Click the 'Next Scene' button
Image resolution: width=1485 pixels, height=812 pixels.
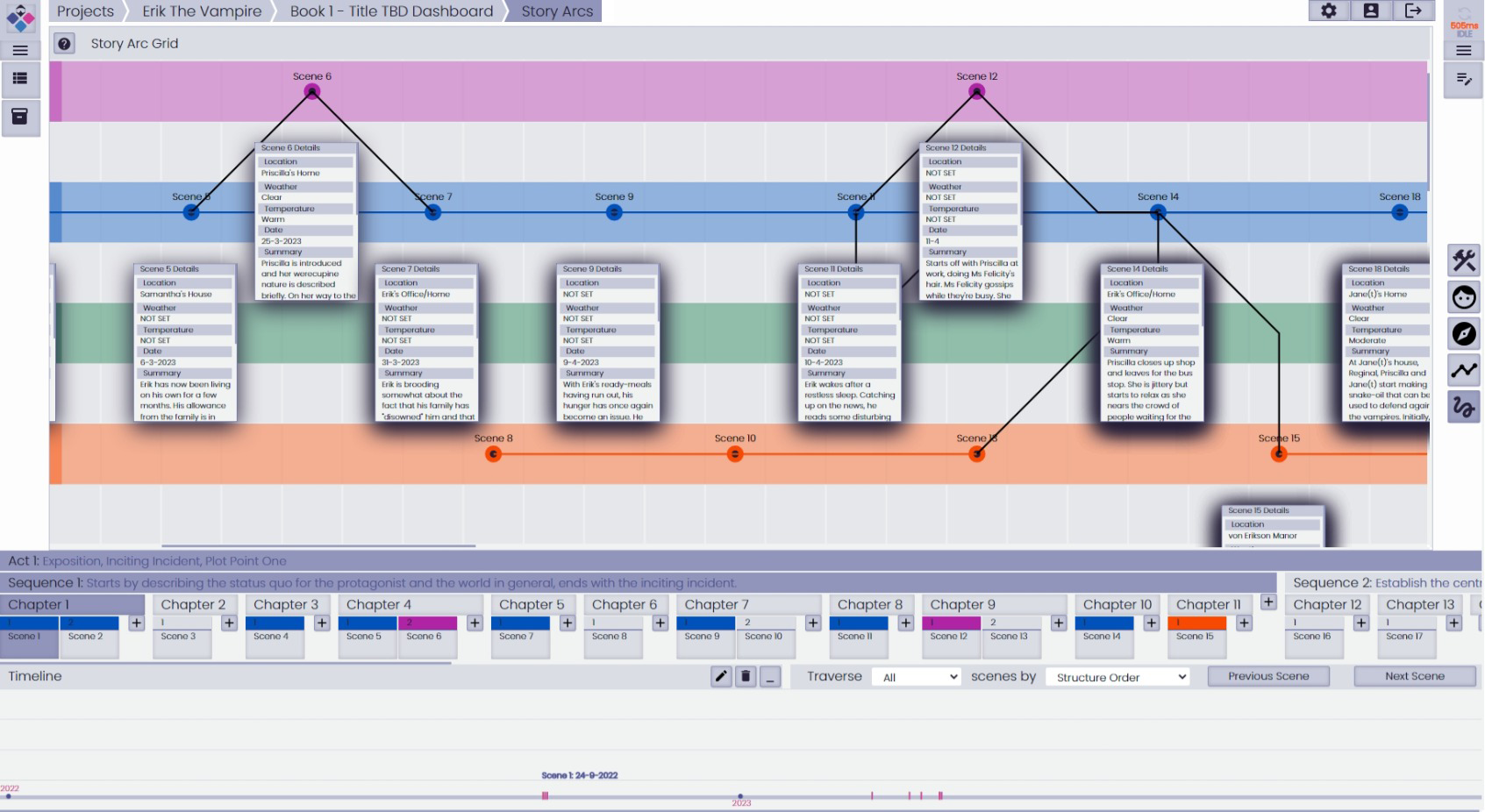pos(1414,676)
